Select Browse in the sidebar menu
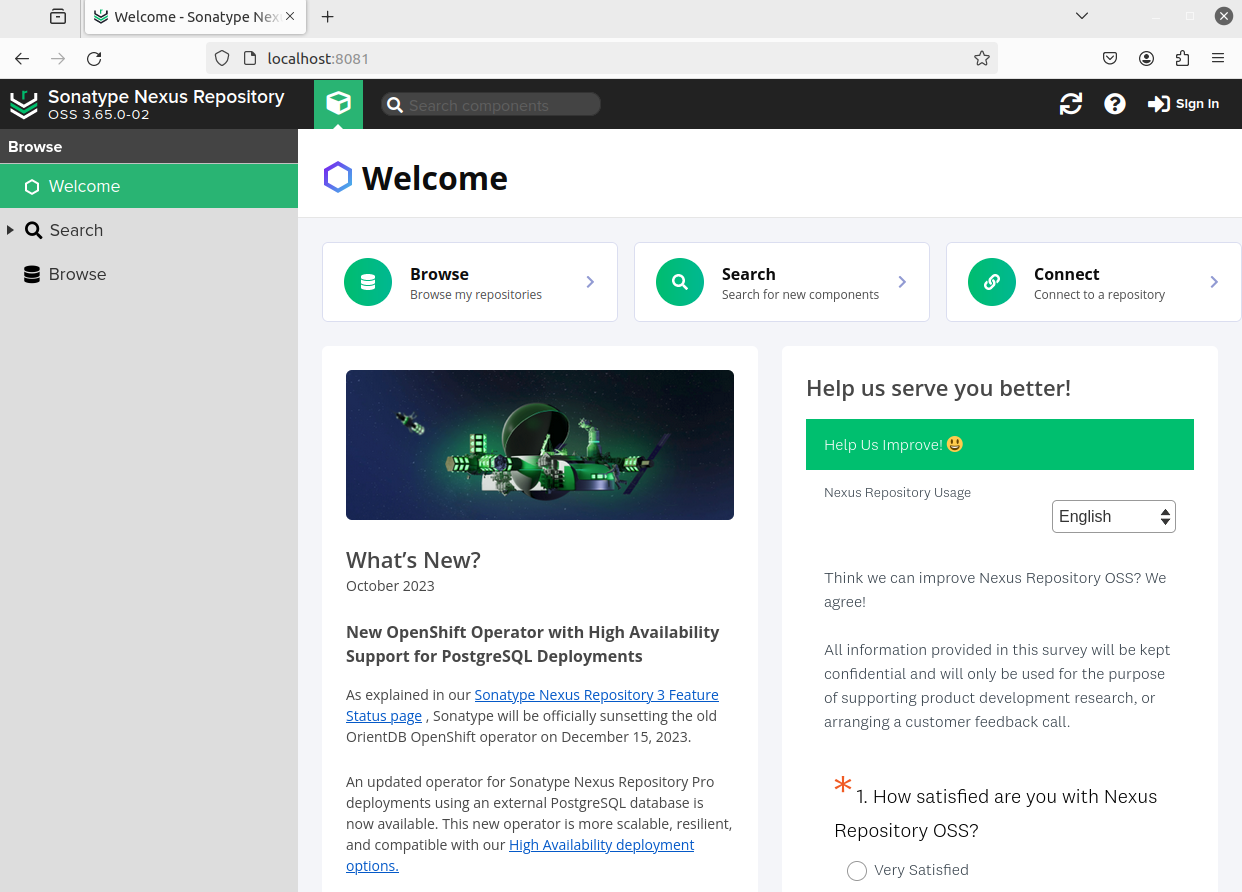 coord(149,274)
